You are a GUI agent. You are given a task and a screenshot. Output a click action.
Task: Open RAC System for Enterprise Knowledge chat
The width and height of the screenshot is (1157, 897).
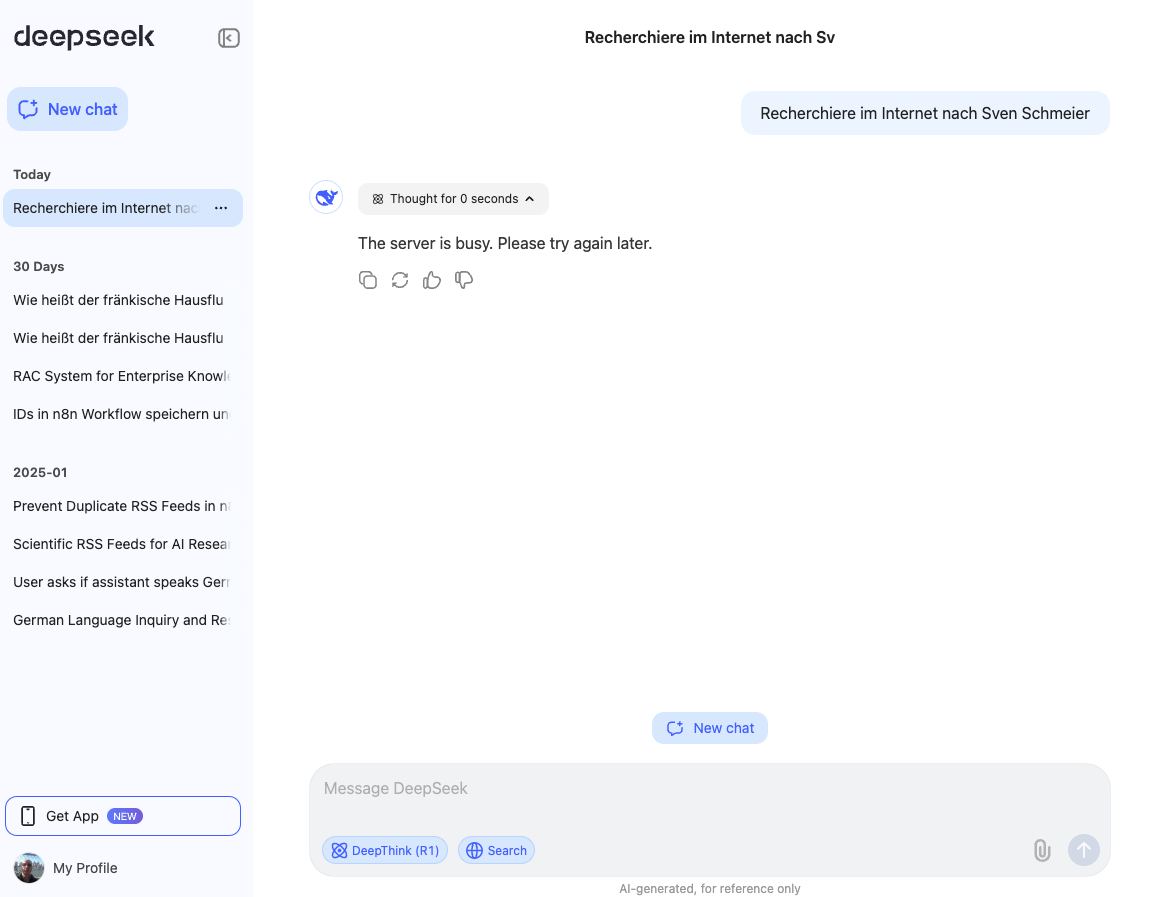(x=122, y=376)
